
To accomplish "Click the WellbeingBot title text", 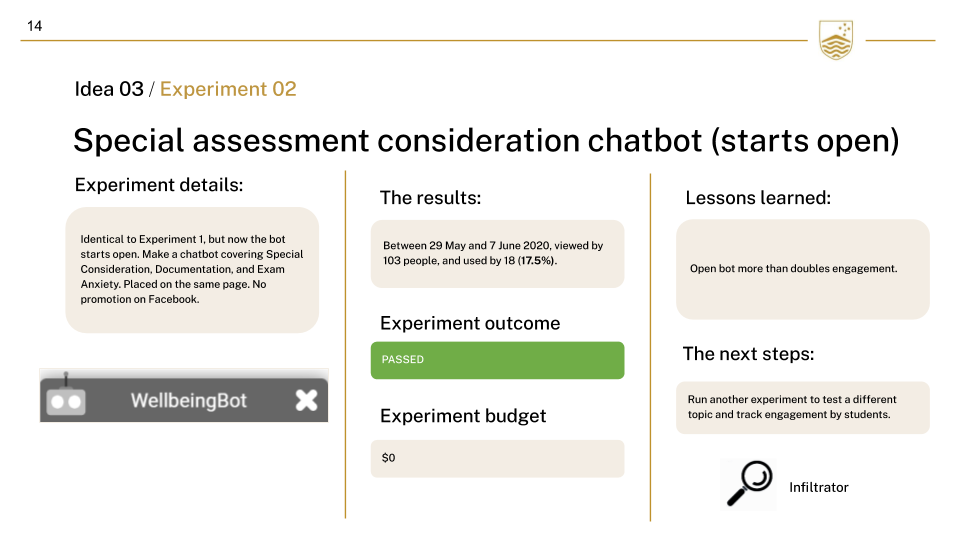I will pos(188,401).
